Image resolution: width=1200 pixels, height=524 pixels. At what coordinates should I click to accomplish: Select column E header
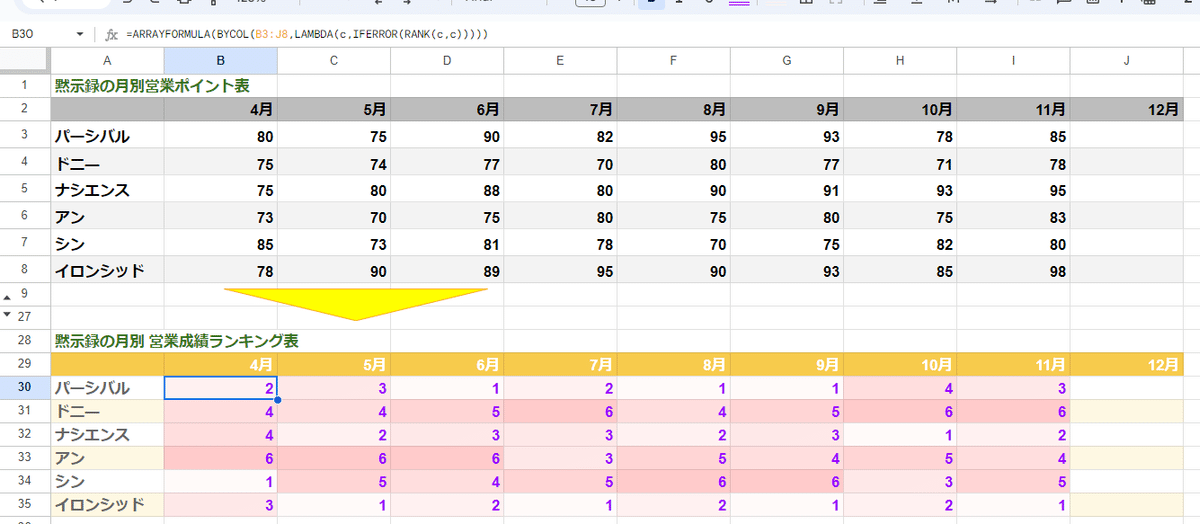(x=560, y=61)
